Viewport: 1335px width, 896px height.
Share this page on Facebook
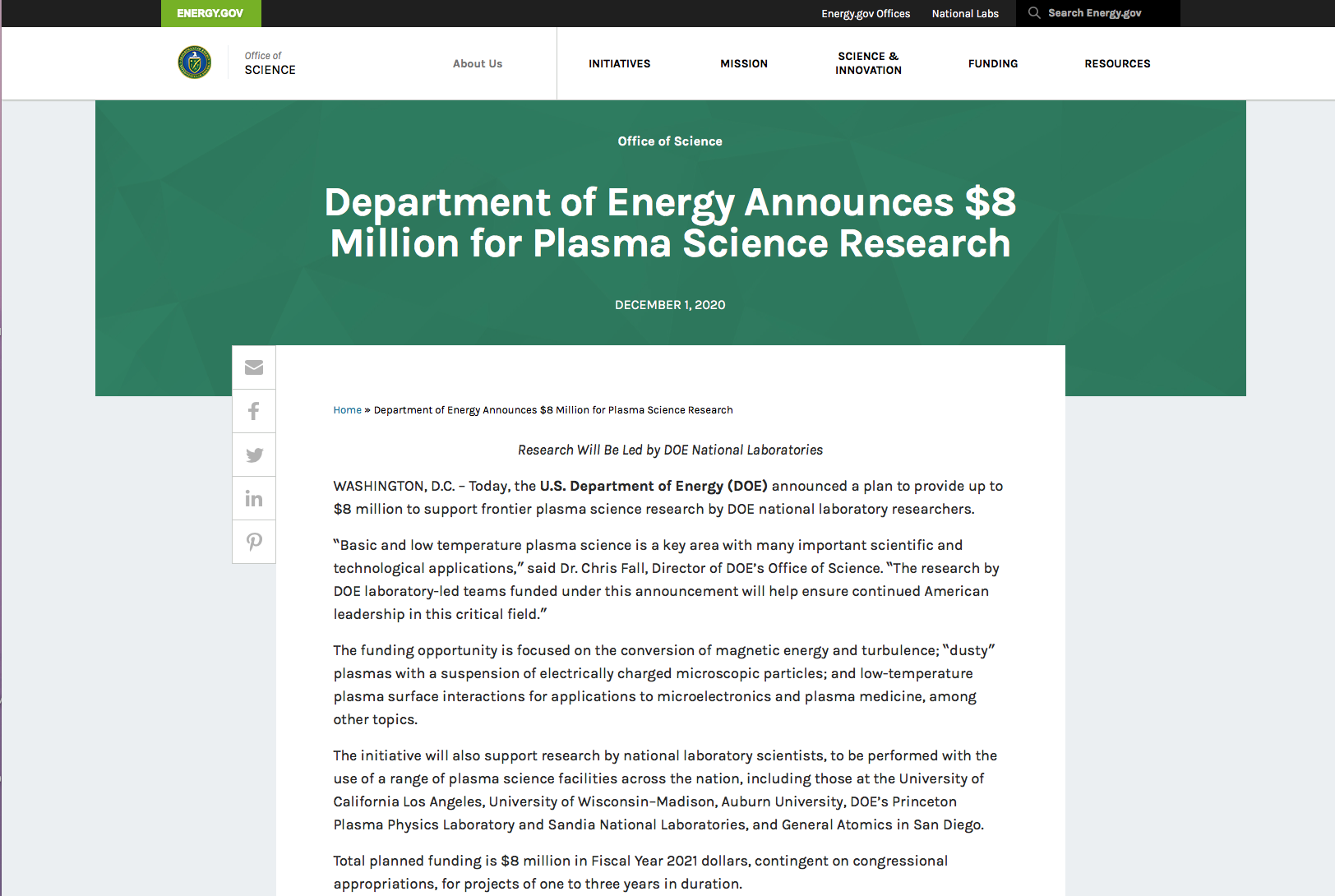pos(254,411)
